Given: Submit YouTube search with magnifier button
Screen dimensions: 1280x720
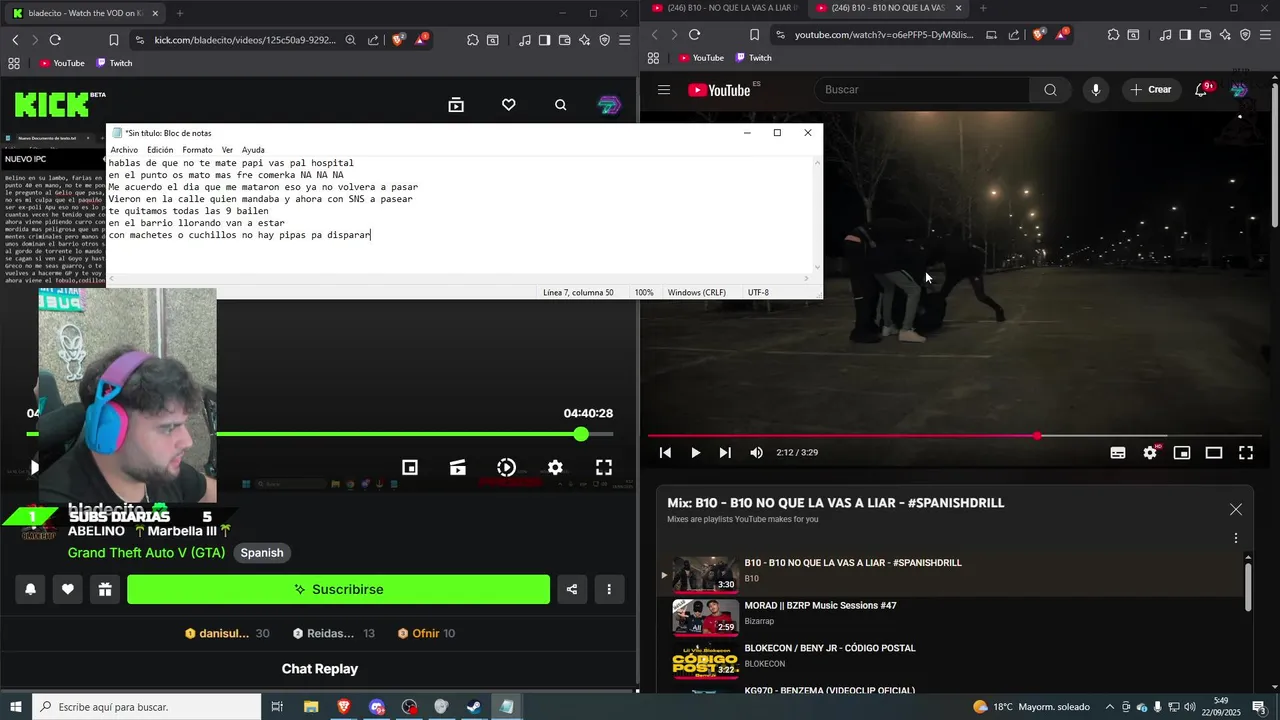Looking at the screenshot, I should point(1050,90).
